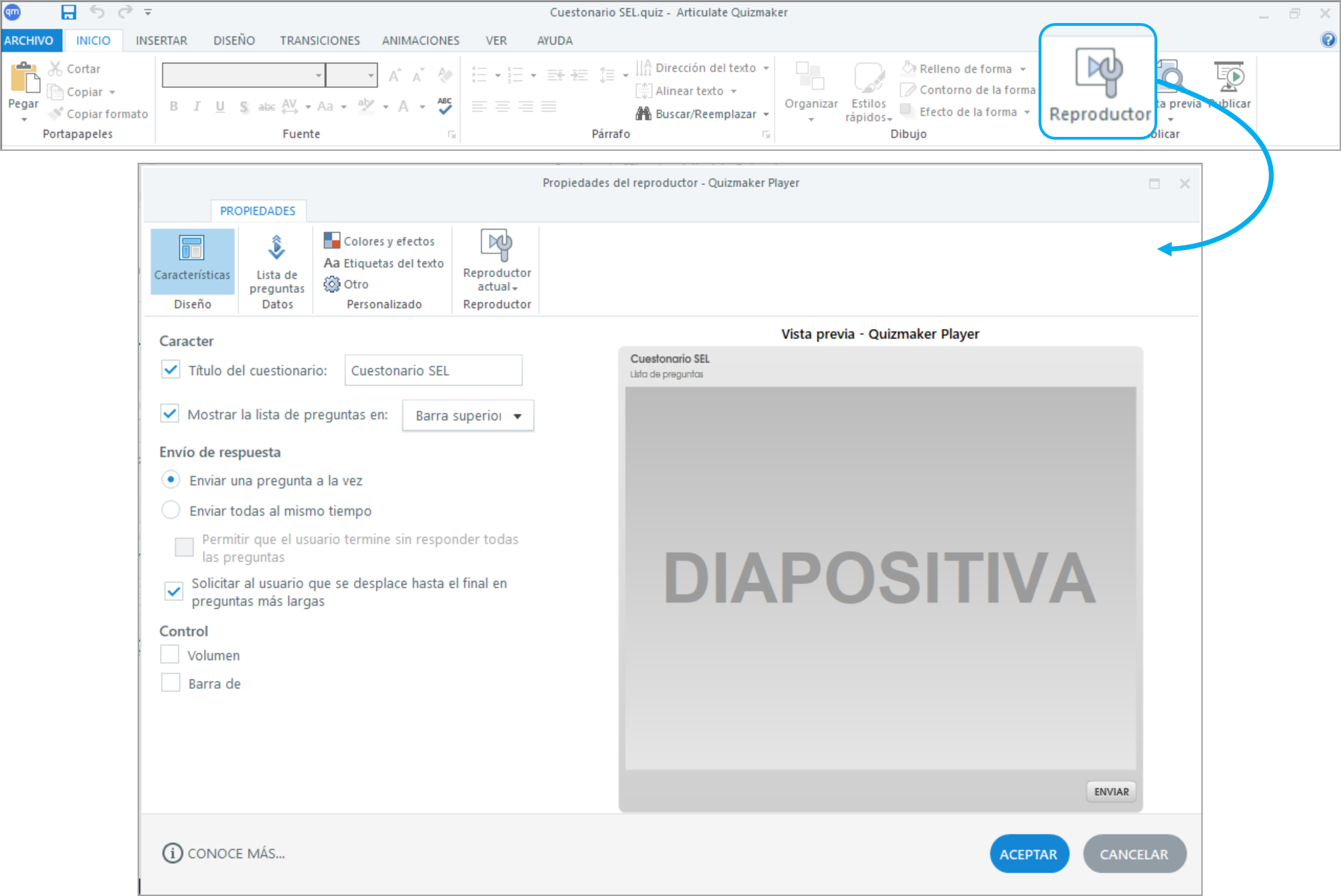Click the Reproductor ribbon button

coord(1099,82)
